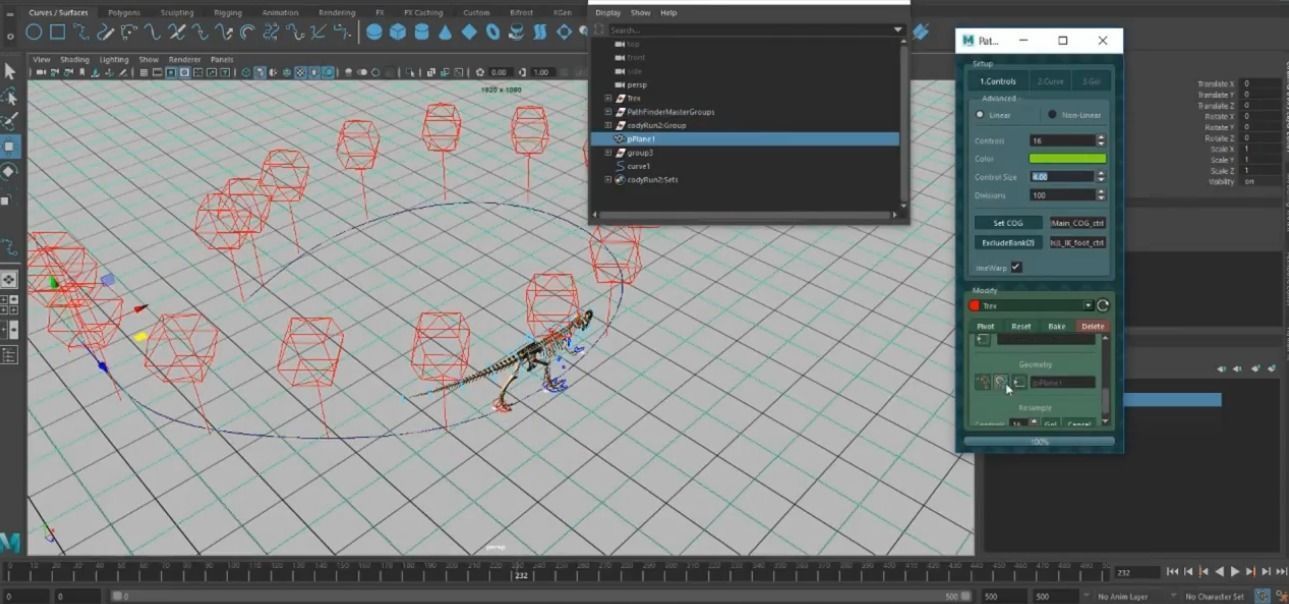Expand group3 in outliner
Screen dimensions: 1289x604
608,153
